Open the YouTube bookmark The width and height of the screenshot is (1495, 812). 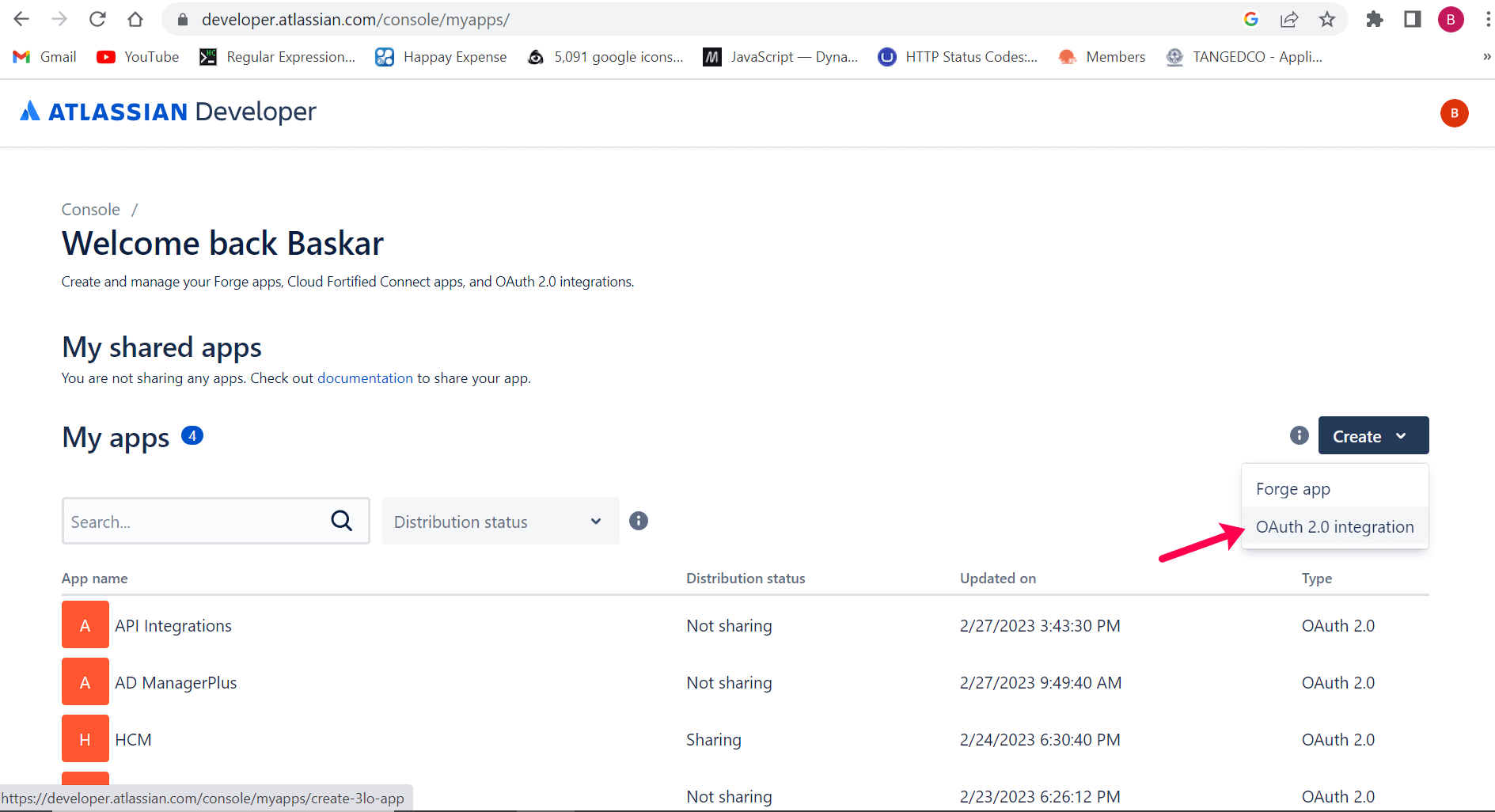pyautogui.click(x=136, y=56)
